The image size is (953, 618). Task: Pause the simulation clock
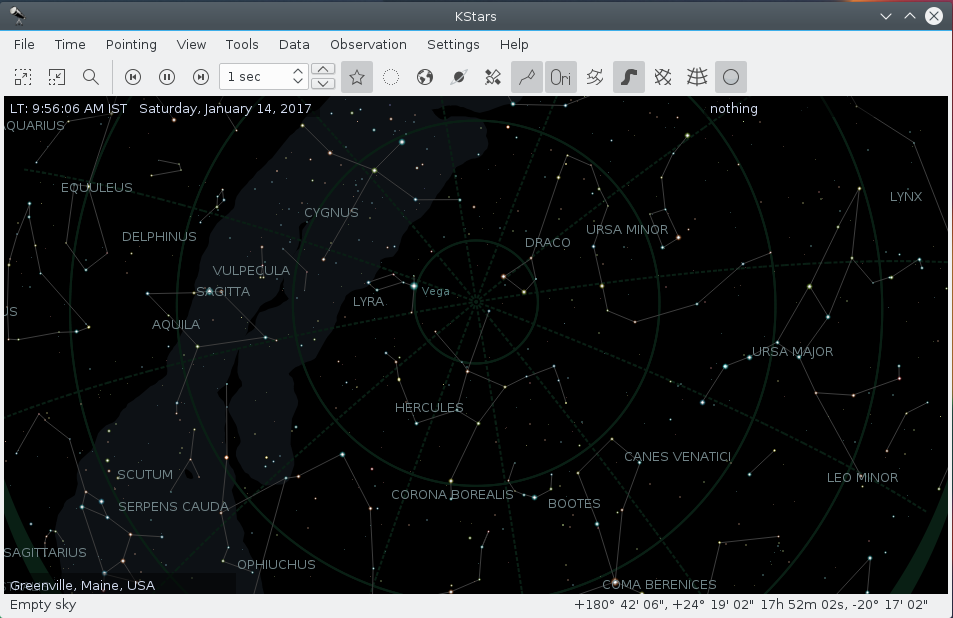point(167,77)
